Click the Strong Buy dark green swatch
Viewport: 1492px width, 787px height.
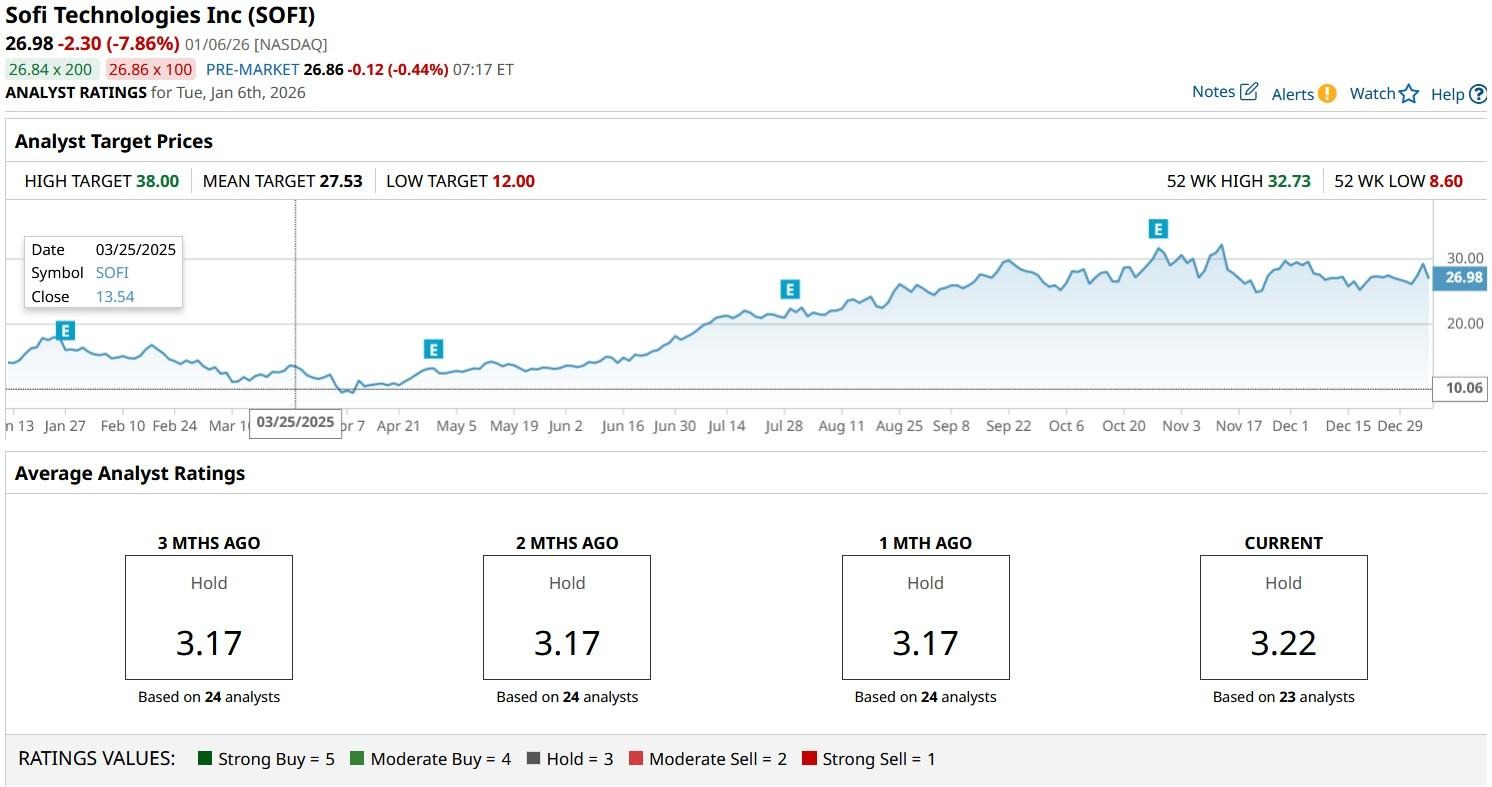coord(206,758)
